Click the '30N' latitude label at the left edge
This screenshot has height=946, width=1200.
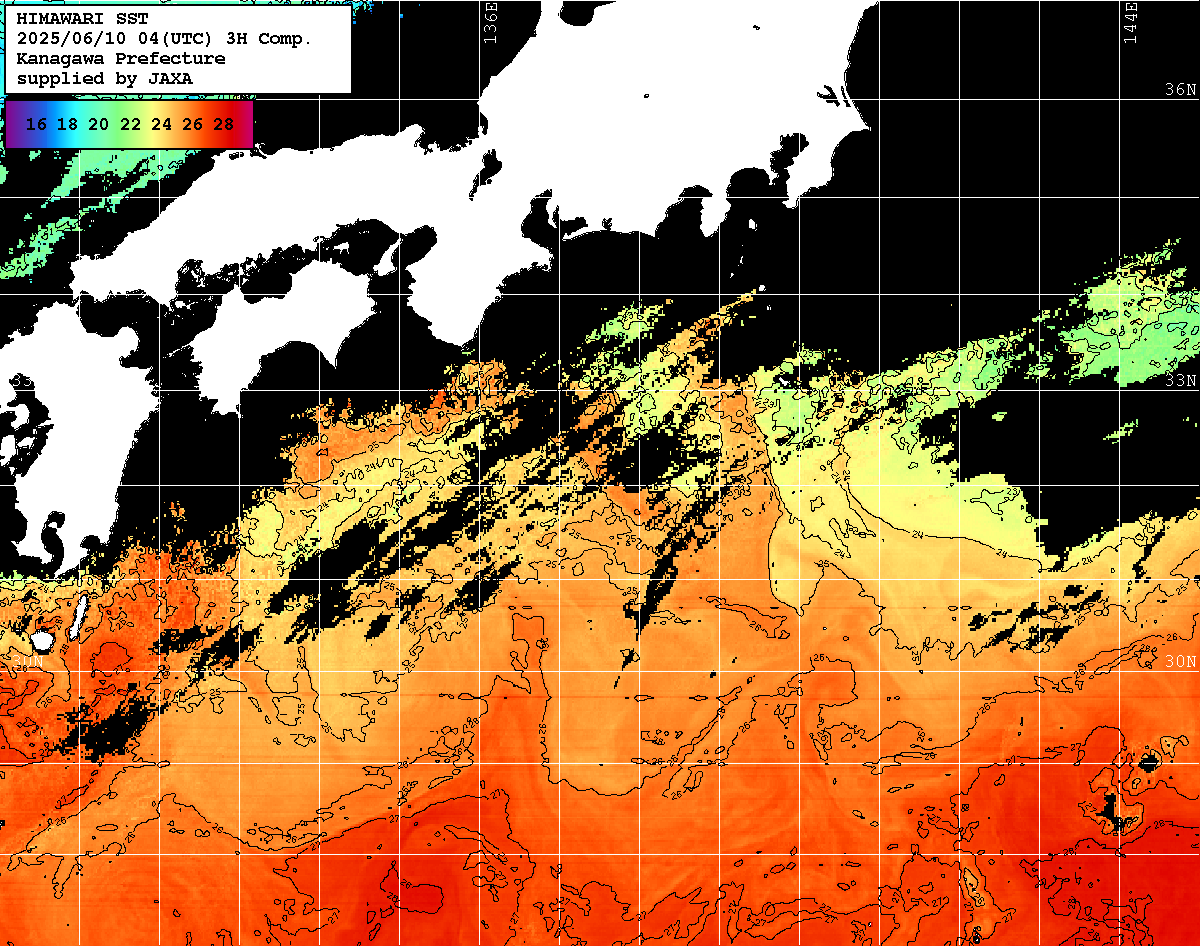(x=28, y=662)
